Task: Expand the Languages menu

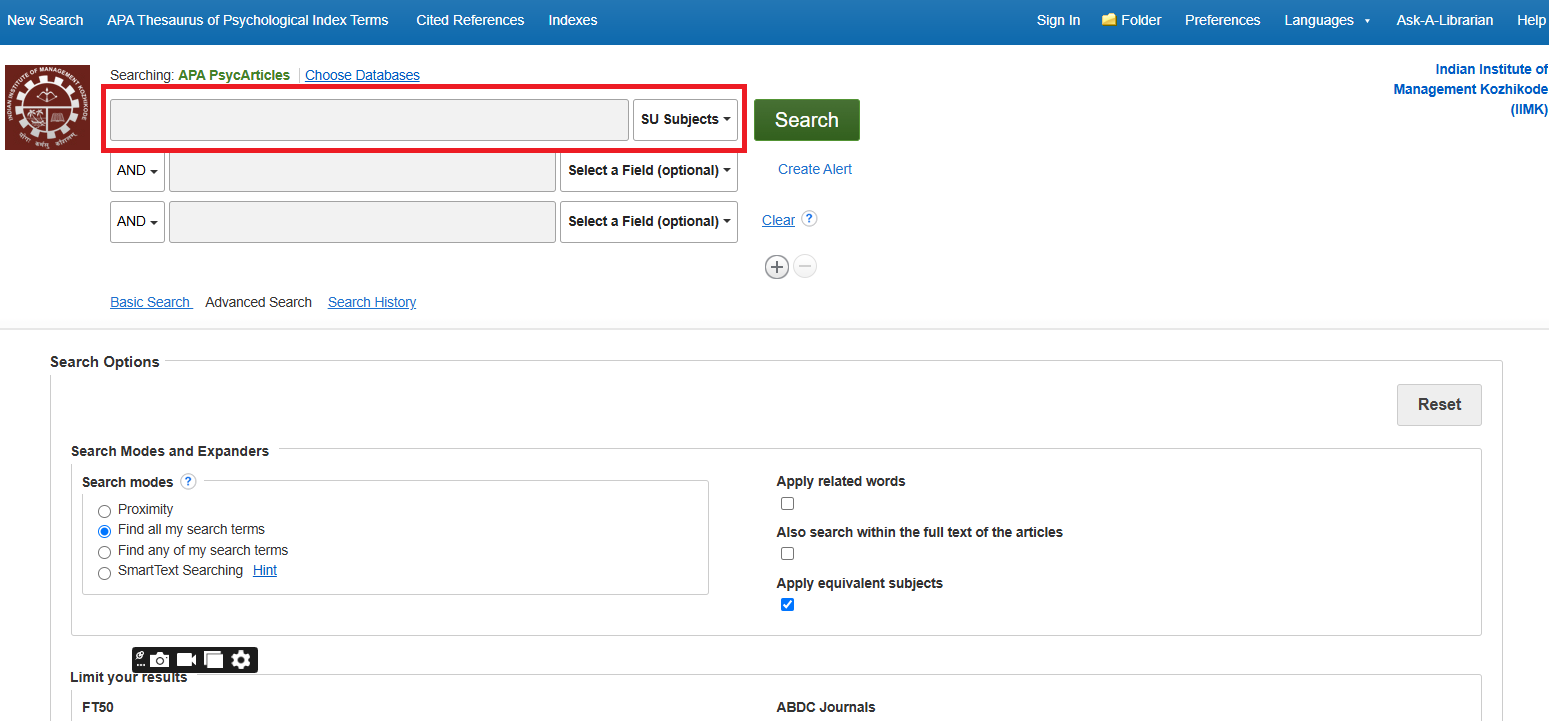Action: (1326, 20)
